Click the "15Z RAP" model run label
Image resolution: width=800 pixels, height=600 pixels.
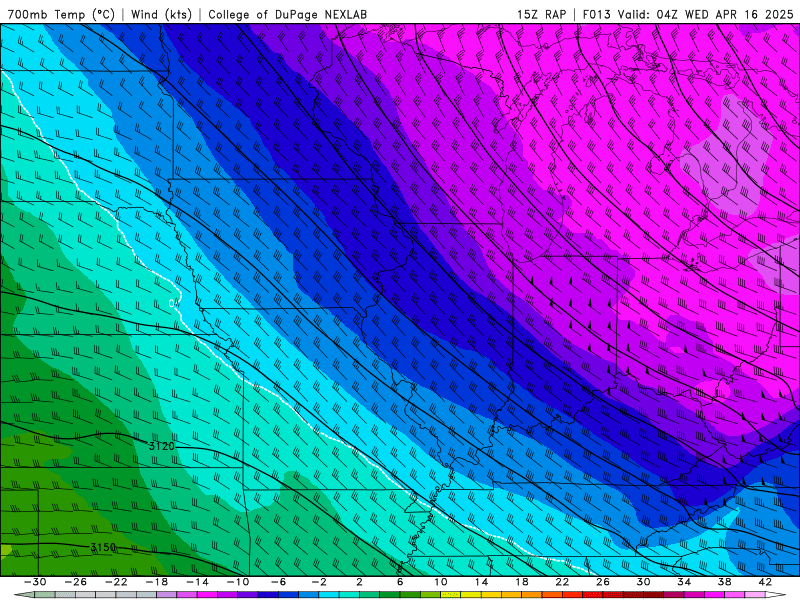click(541, 14)
